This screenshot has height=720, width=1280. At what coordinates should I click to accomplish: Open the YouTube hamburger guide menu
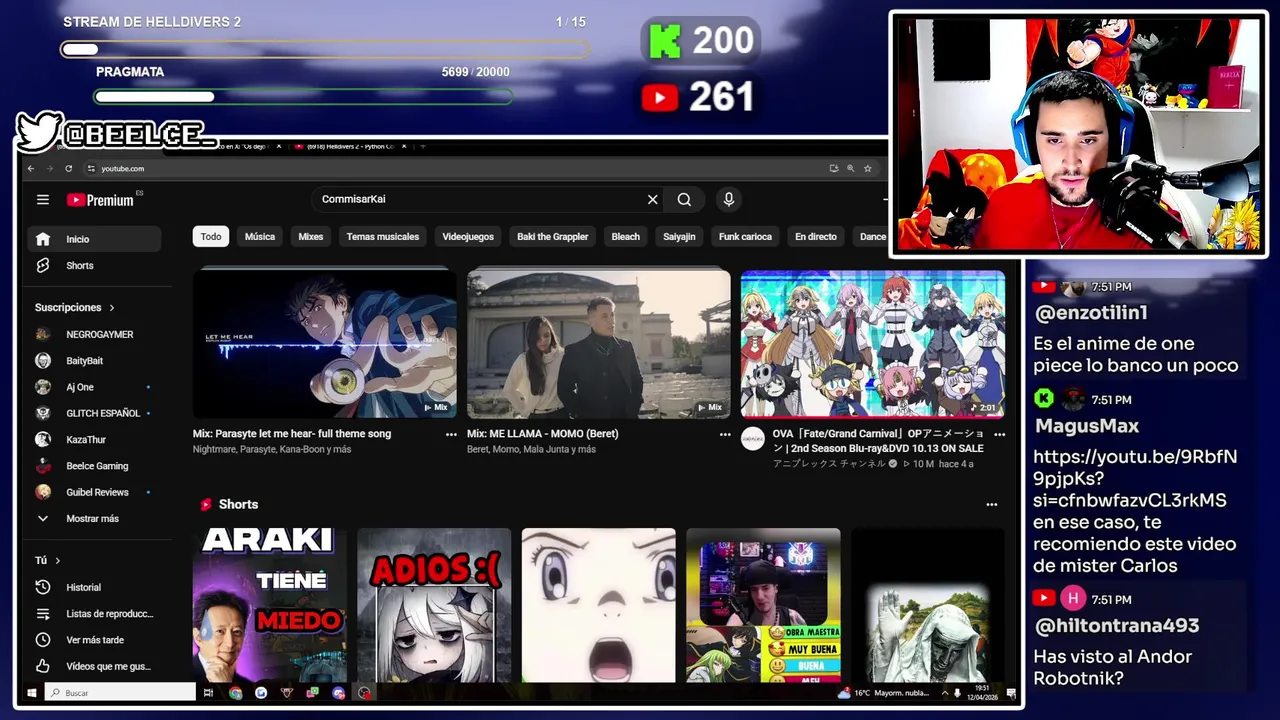[43, 200]
